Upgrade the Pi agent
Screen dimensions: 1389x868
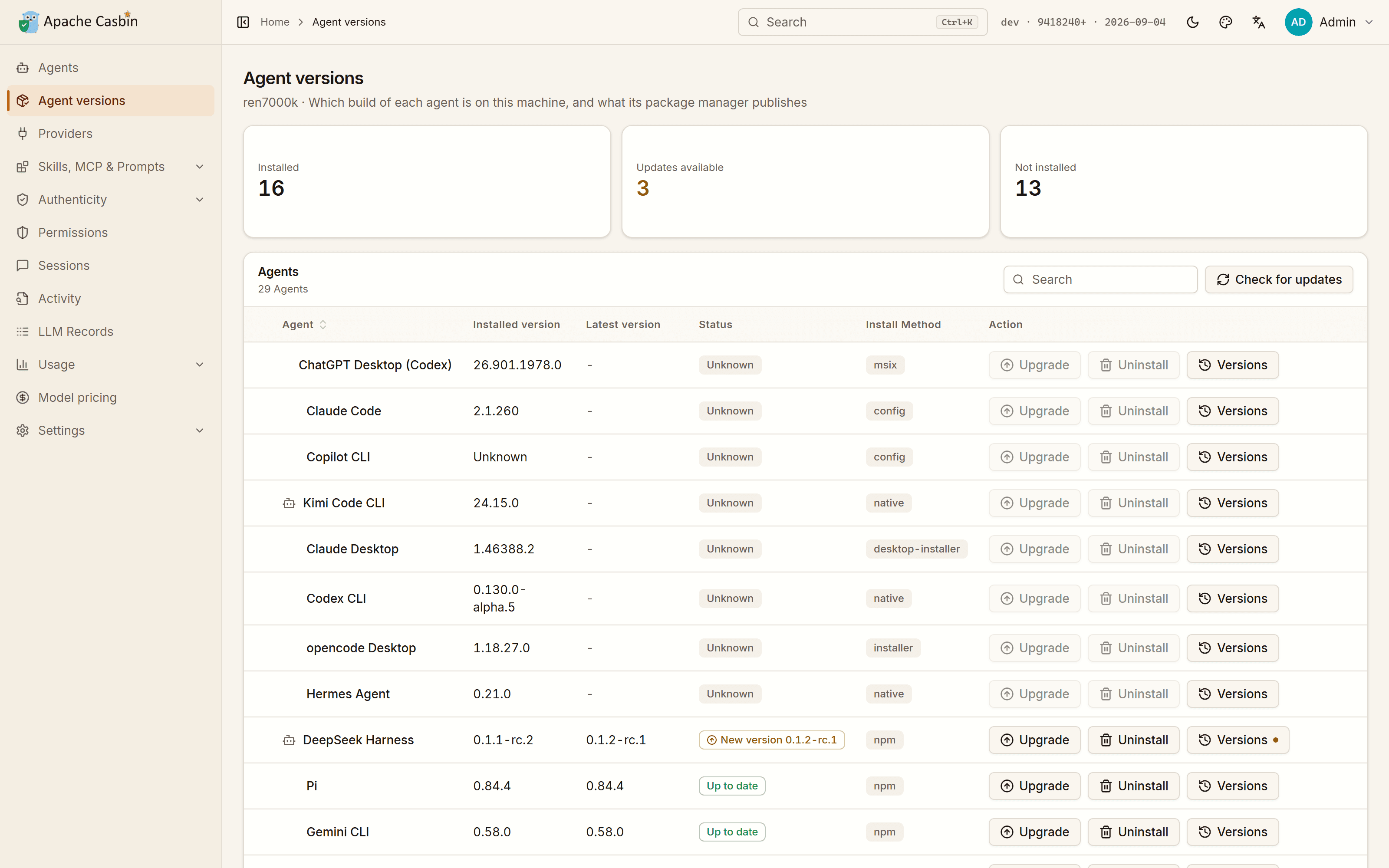[x=1034, y=786]
